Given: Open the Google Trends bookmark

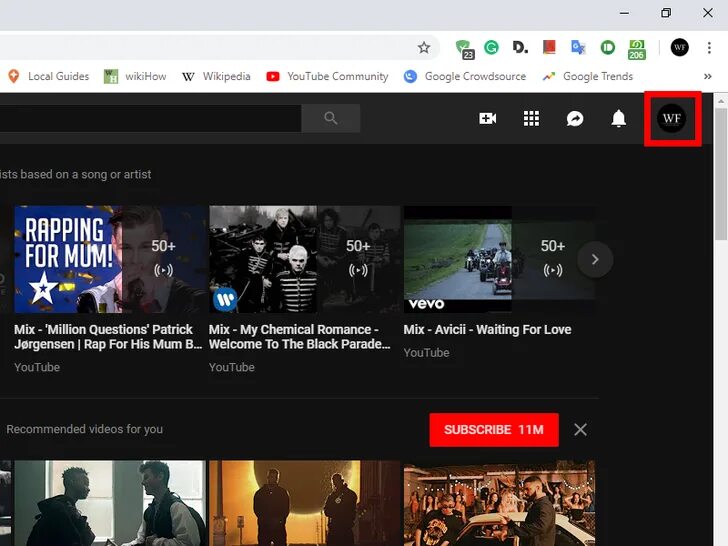Looking at the screenshot, I should 588,76.
